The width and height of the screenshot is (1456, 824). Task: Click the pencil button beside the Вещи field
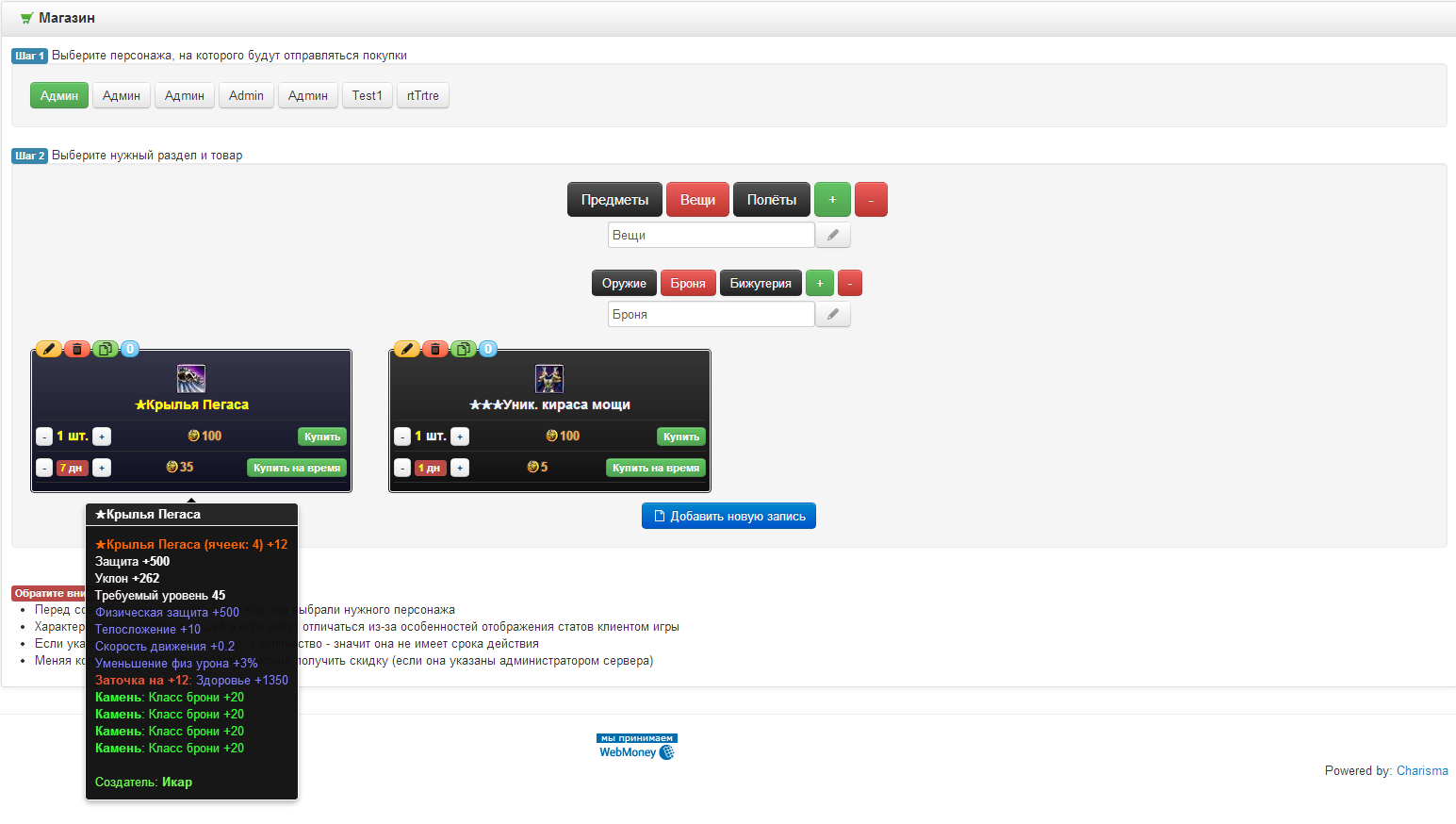(x=833, y=235)
